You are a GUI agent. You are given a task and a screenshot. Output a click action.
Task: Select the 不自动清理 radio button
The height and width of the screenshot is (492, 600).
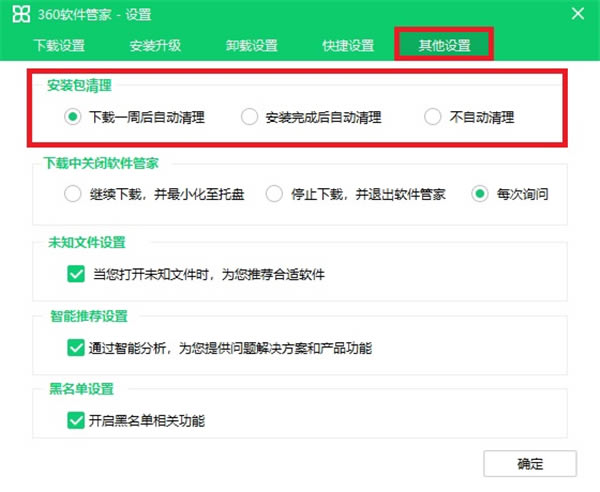[433, 117]
